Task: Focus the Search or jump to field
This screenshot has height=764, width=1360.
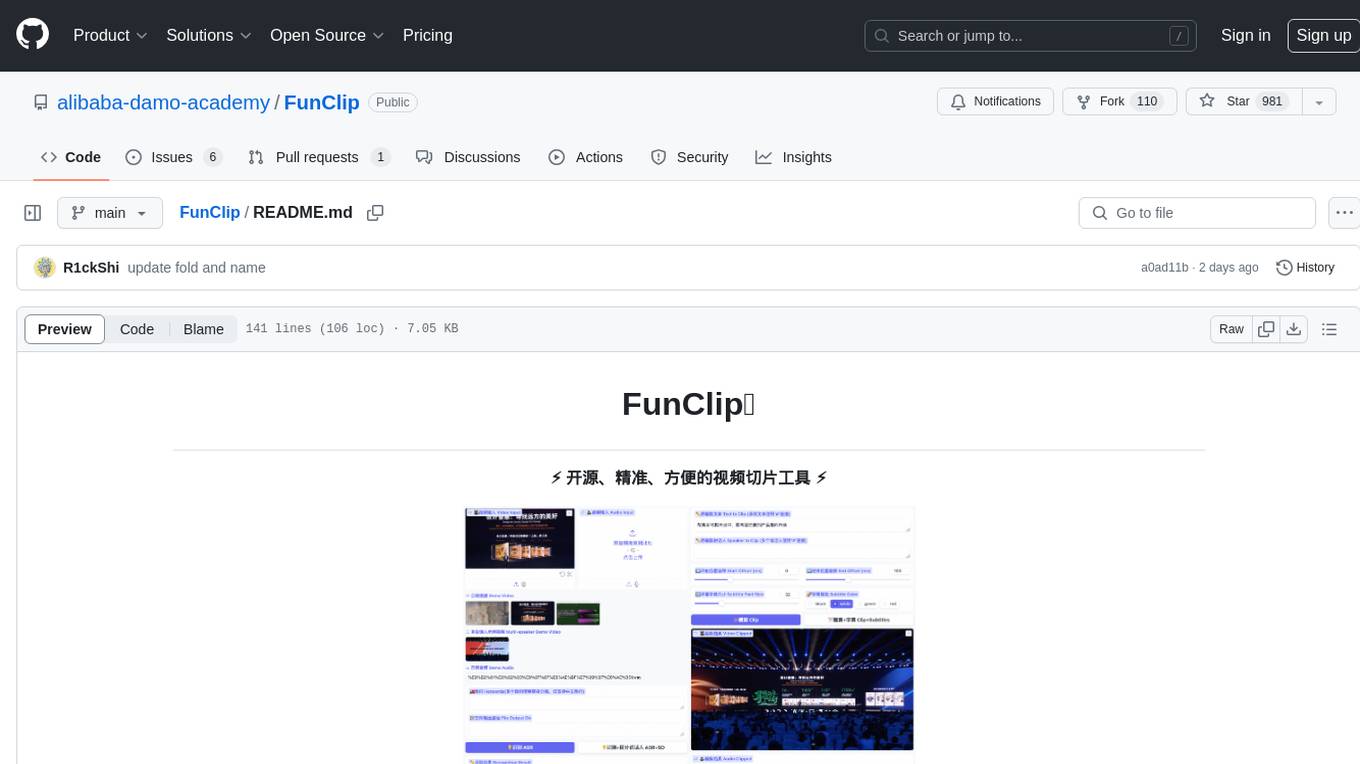Action: tap(1032, 36)
